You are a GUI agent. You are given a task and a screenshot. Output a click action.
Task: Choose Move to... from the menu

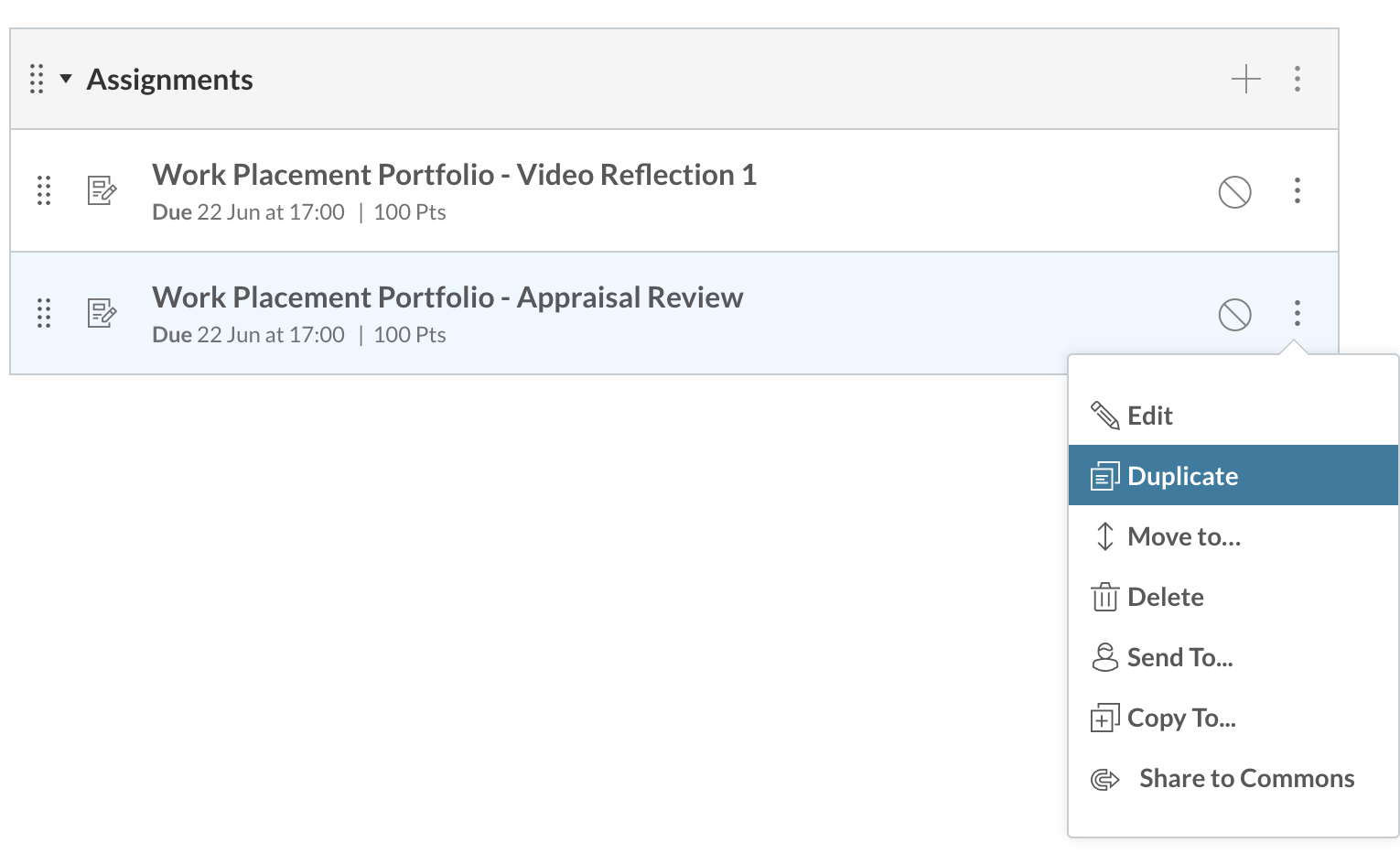click(x=1183, y=536)
